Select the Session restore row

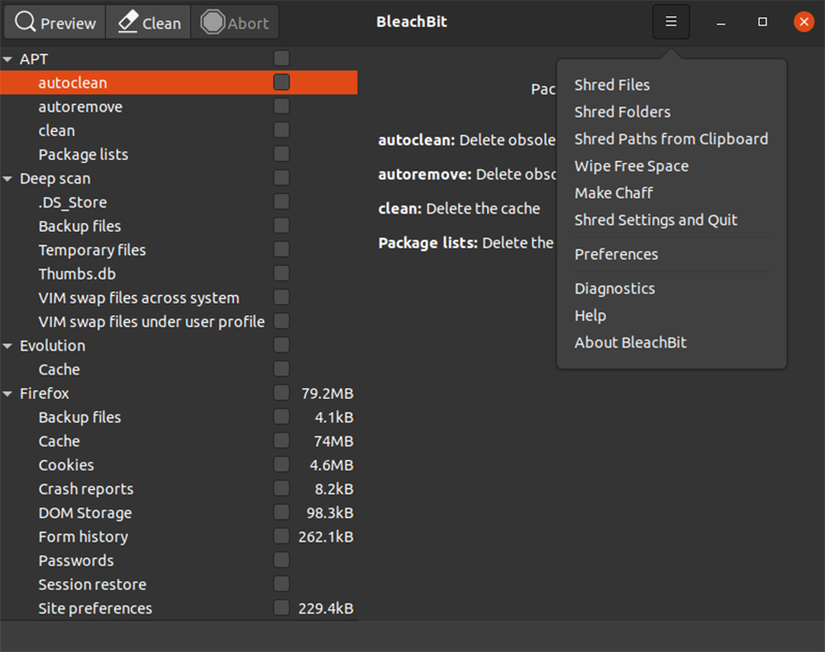pyautogui.click(x=92, y=584)
